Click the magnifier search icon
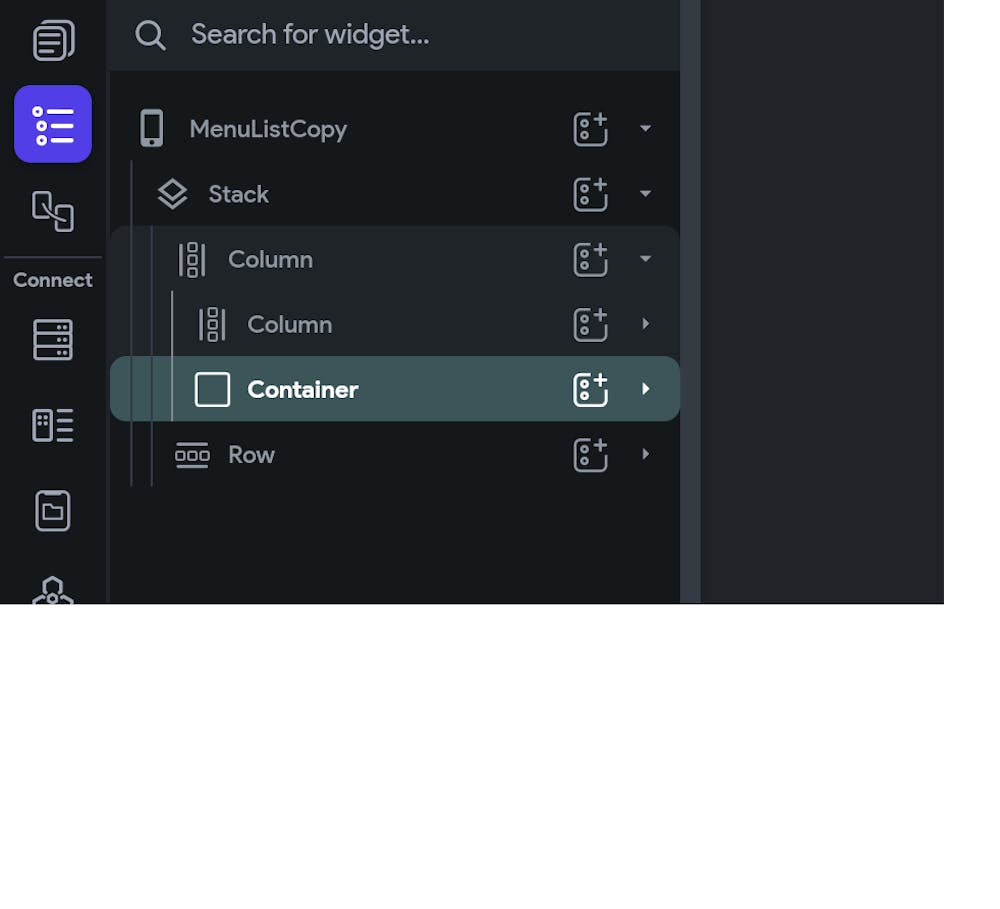 tap(151, 35)
